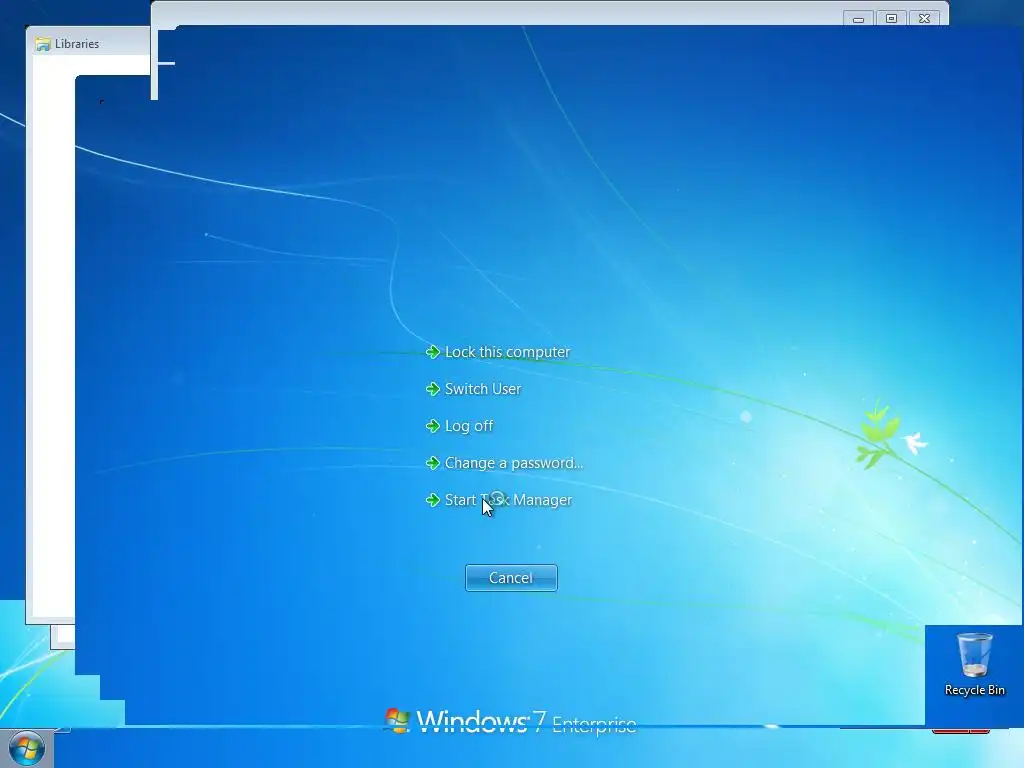
Task: Close the background window at top
Action: [924, 19]
